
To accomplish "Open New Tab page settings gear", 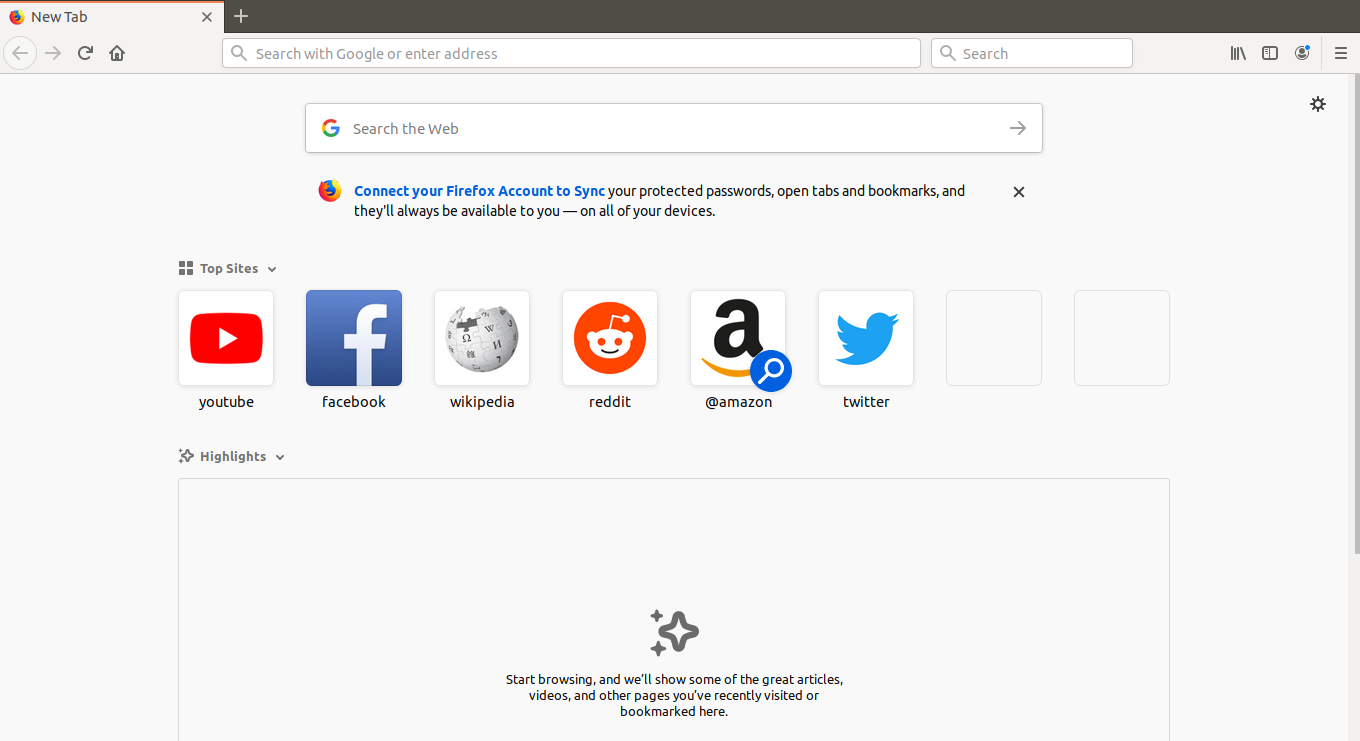I will point(1317,104).
